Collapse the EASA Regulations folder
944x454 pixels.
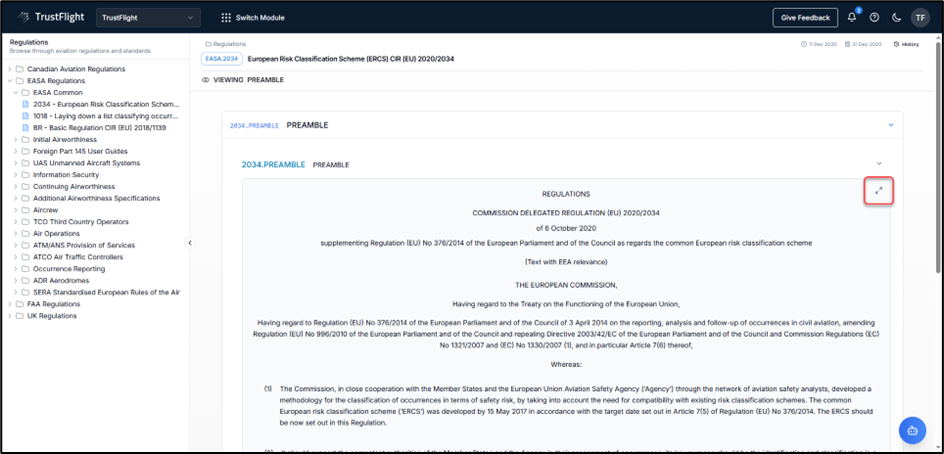click(10, 81)
